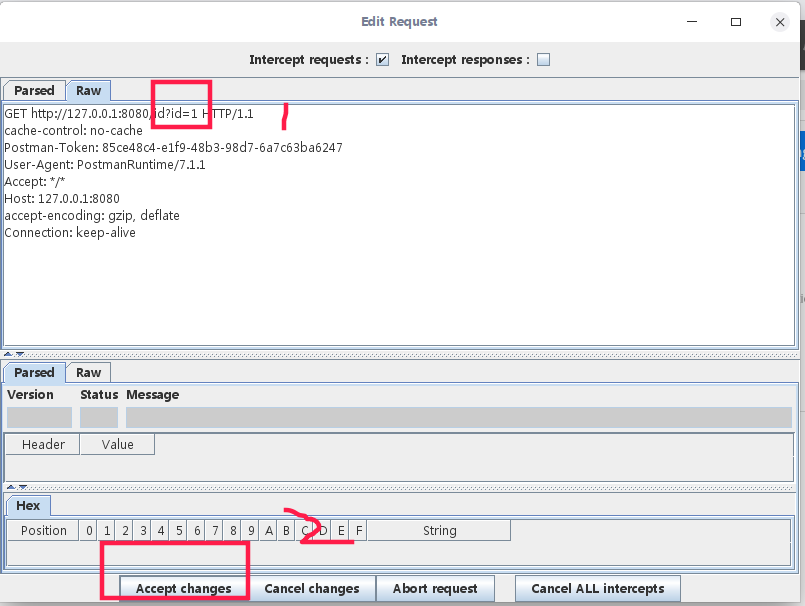This screenshot has height=606, width=805.
Task: Uncheck the Intercept requests checkbox
Action: [382, 60]
